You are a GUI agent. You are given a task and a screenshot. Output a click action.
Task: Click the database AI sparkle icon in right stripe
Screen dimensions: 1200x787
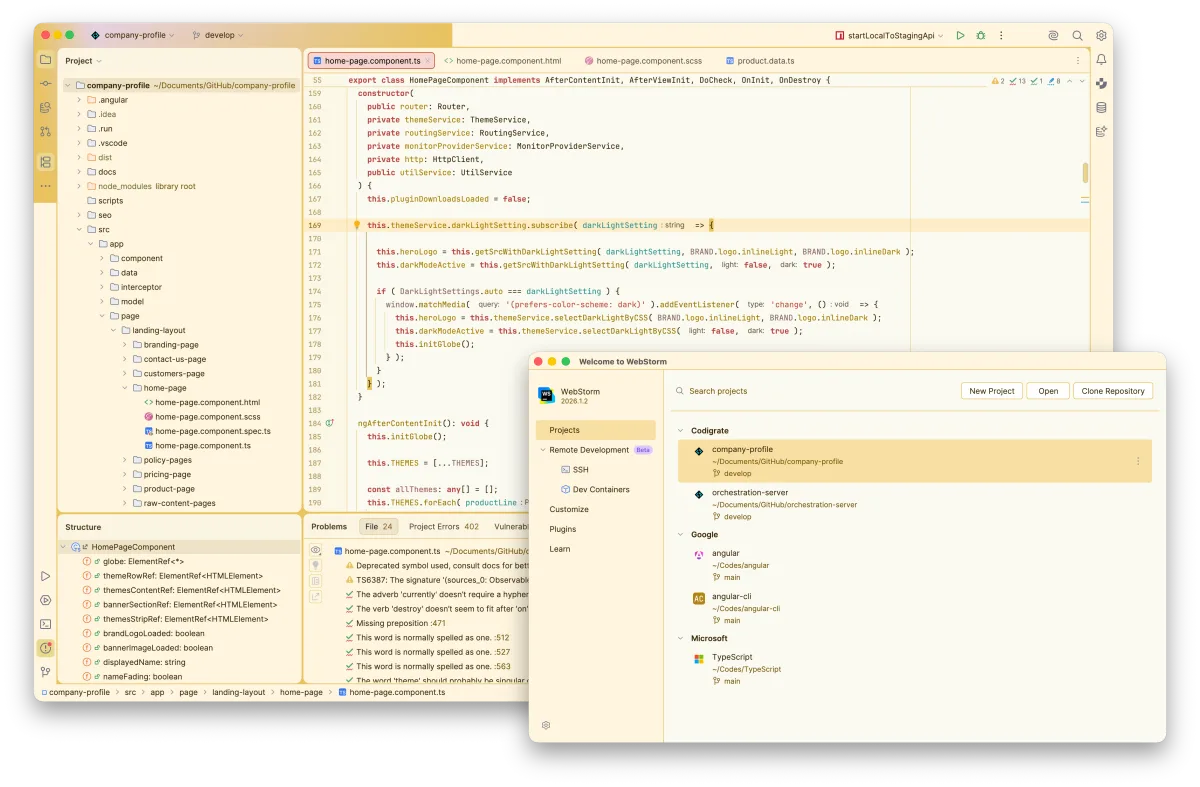[1101, 131]
